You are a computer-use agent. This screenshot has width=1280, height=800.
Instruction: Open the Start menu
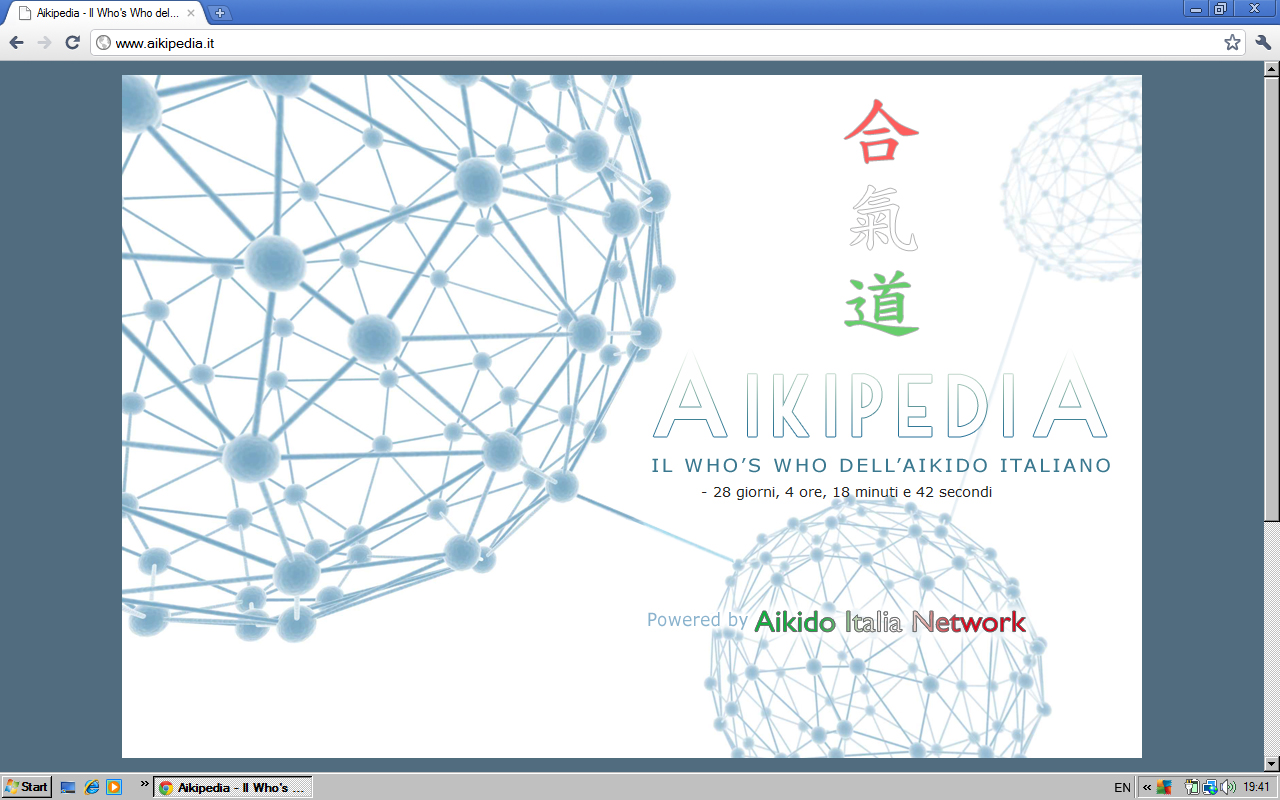[x=24, y=786]
